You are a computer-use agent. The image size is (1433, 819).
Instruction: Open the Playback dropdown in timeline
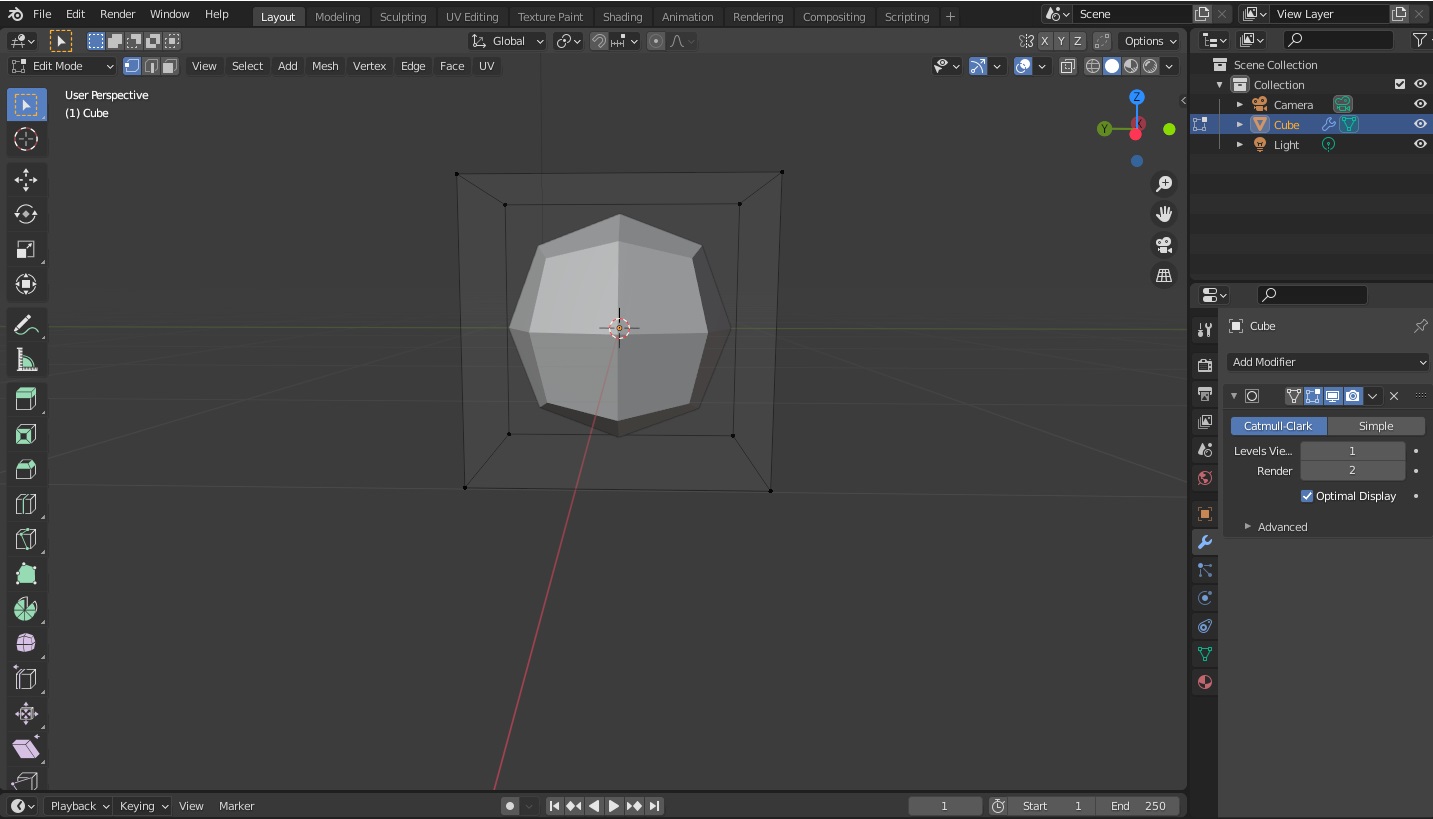point(80,806)
